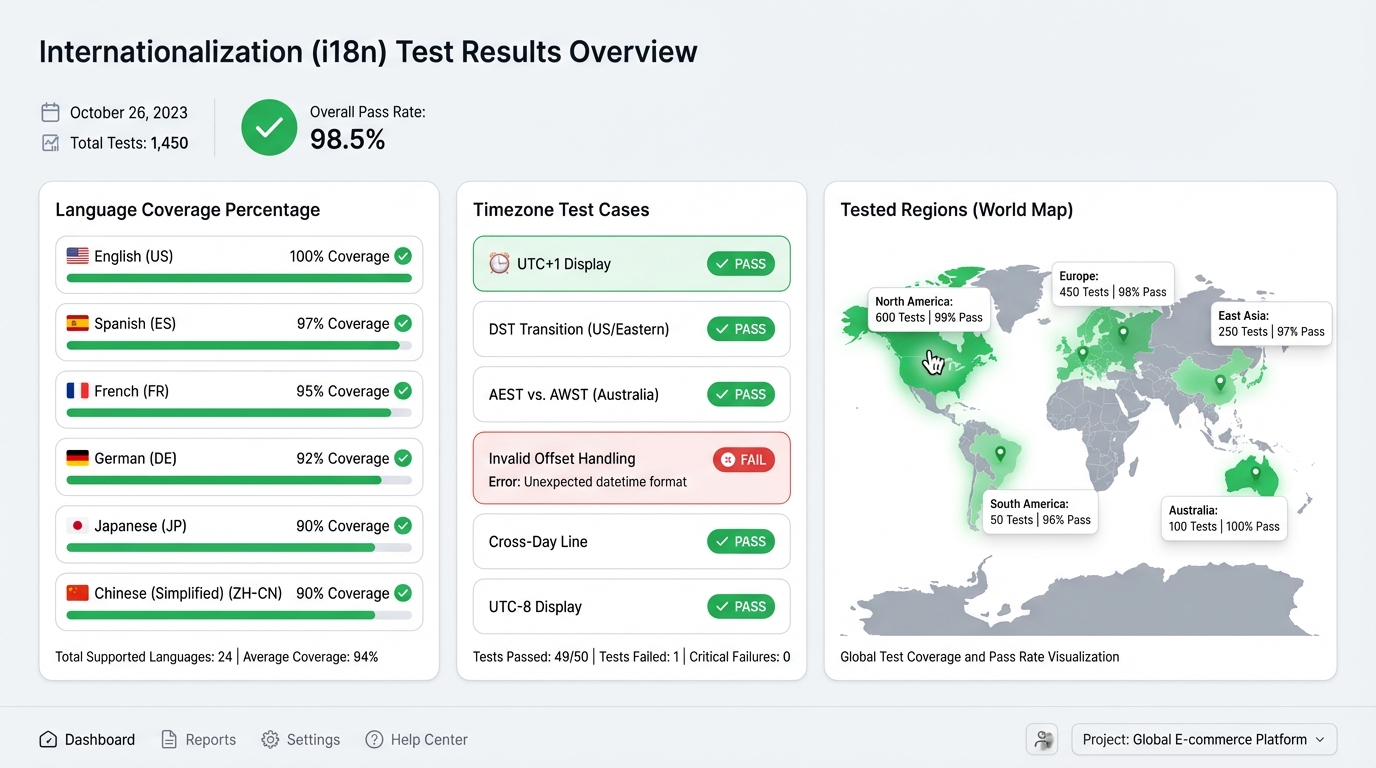Click the calendar icon next to the date
The width and height of the screenshot is (1376, 768).
click(50, 112)
